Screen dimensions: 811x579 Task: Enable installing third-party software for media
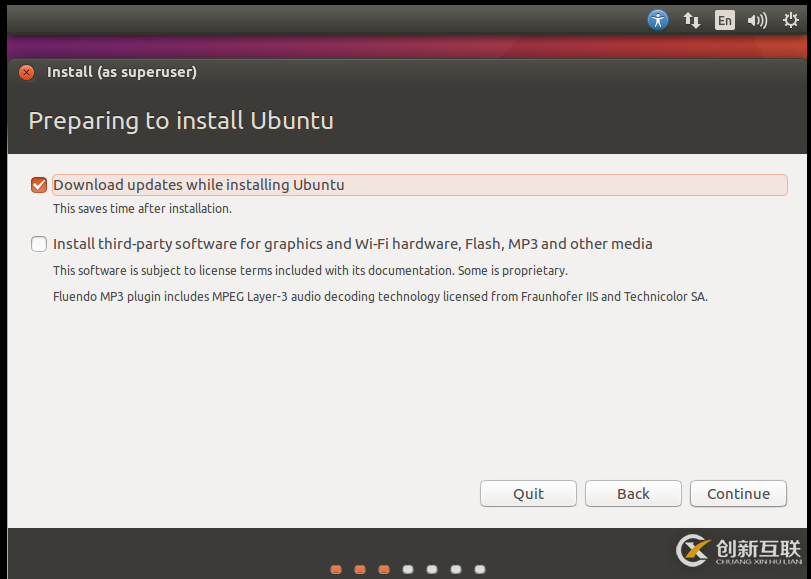pyautogui.click(x=38, y=243)
